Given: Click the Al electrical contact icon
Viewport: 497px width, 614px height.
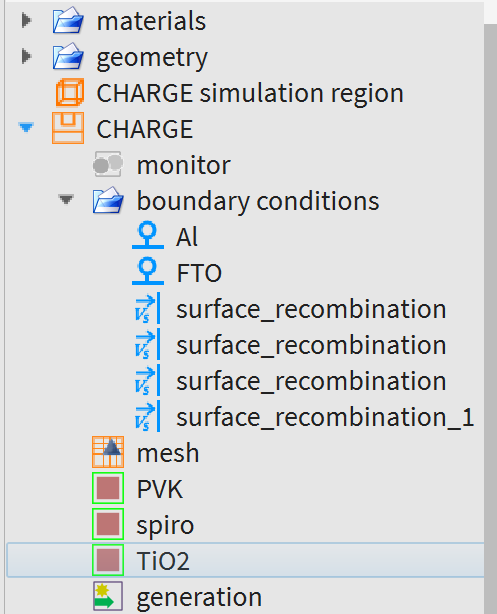Looking at the screenshot, I should point(148,235).
